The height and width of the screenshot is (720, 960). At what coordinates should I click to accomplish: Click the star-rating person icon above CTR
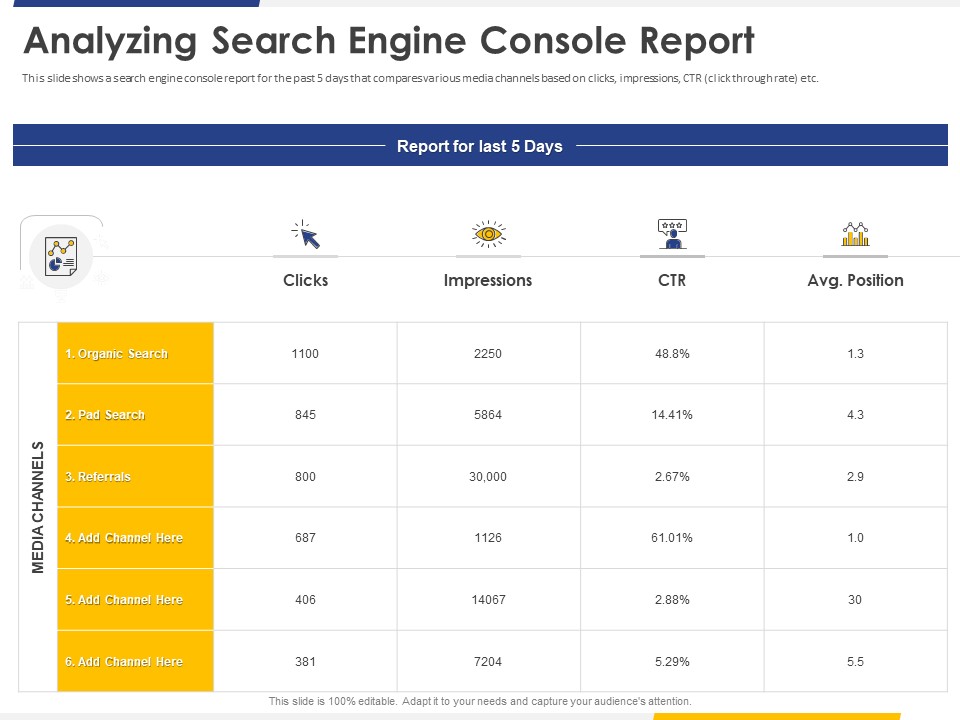[x=672, y=234]
